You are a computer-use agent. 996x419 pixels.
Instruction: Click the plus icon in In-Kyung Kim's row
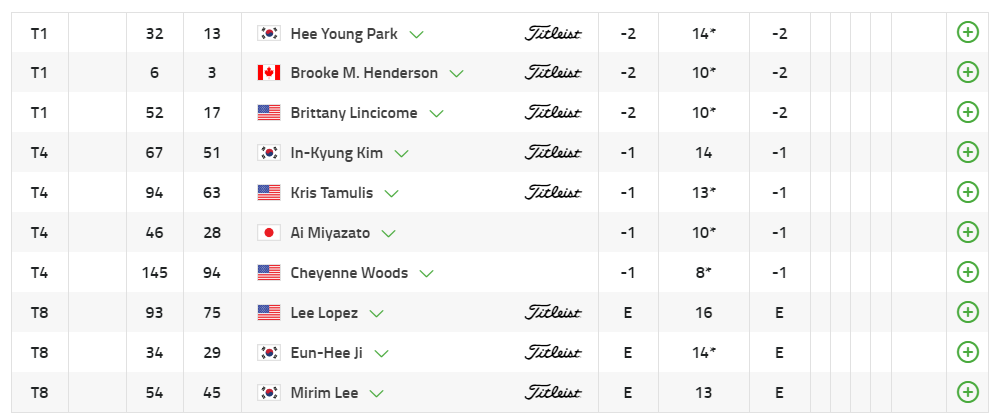[x=967, y=152]
